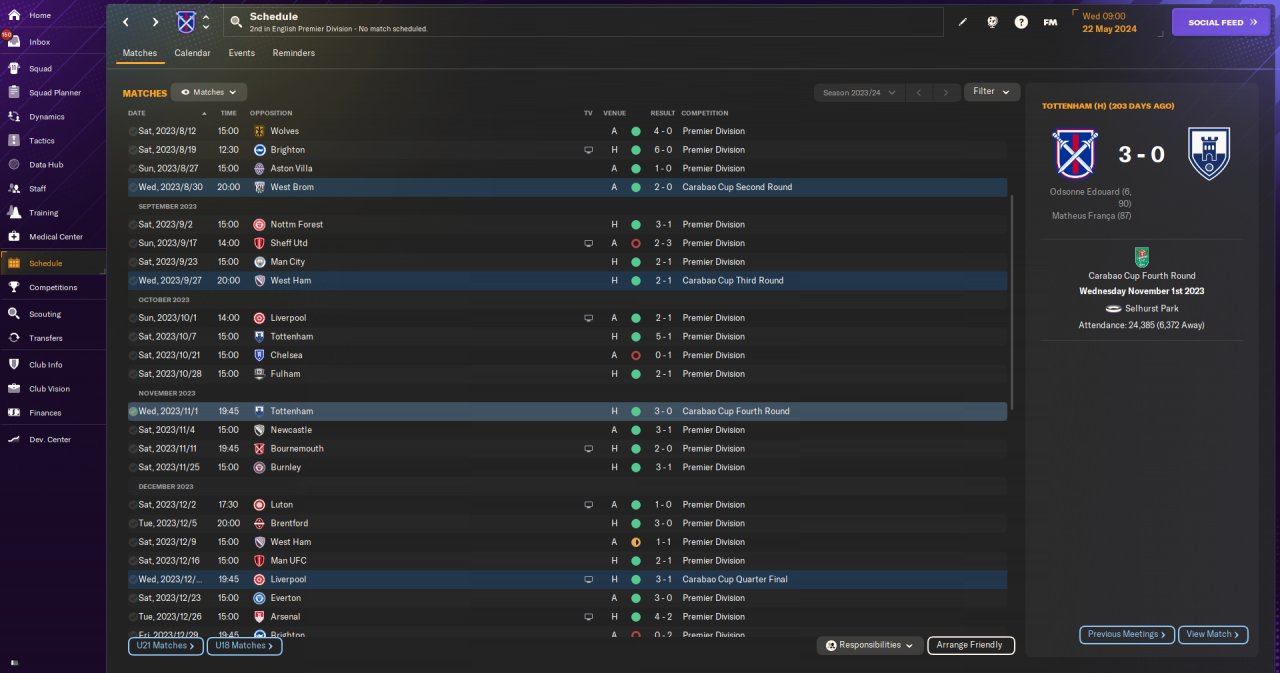Open the Squad sidebar icon
Viewport: 1280px width, 673px height.
[14, 69]
